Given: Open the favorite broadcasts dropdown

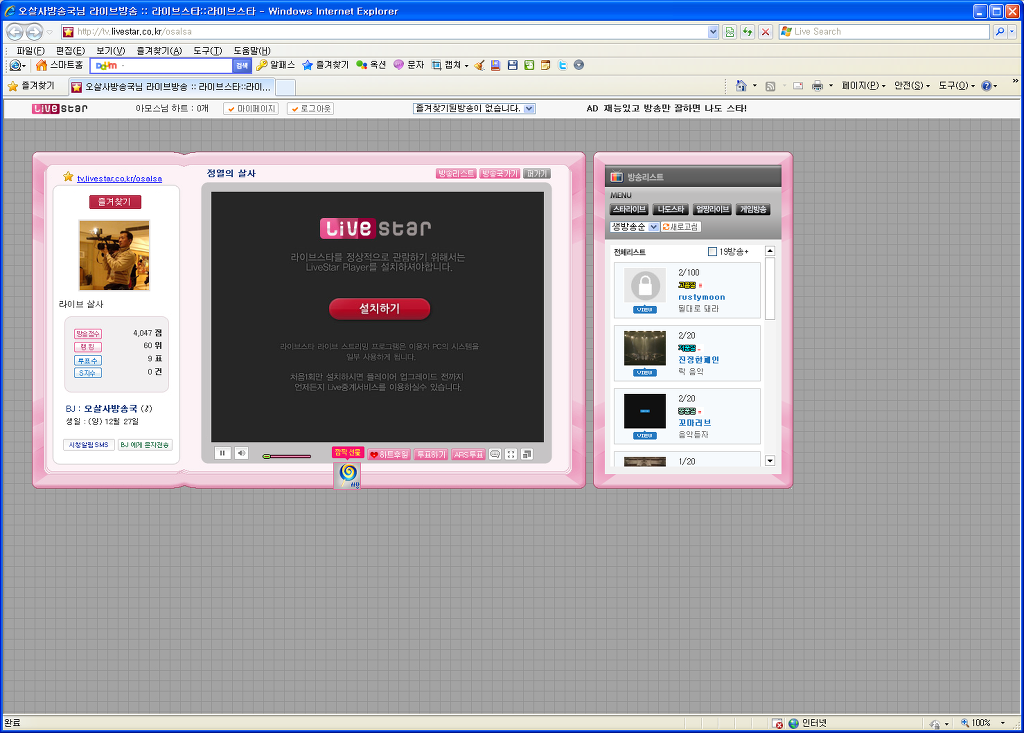Looking at the screenshot, I should coord(474,108).
